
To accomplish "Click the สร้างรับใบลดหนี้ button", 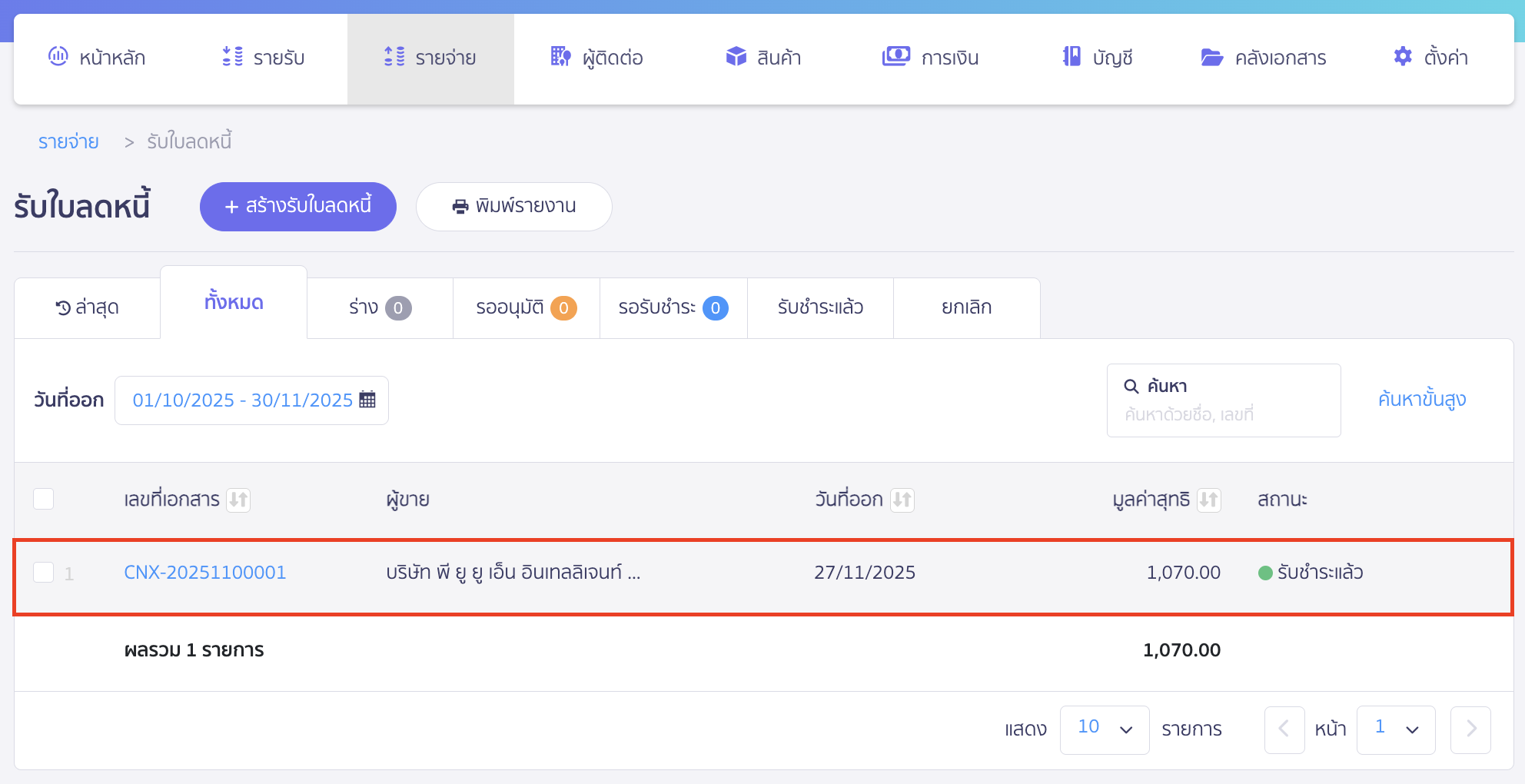I will click(298, 206).
